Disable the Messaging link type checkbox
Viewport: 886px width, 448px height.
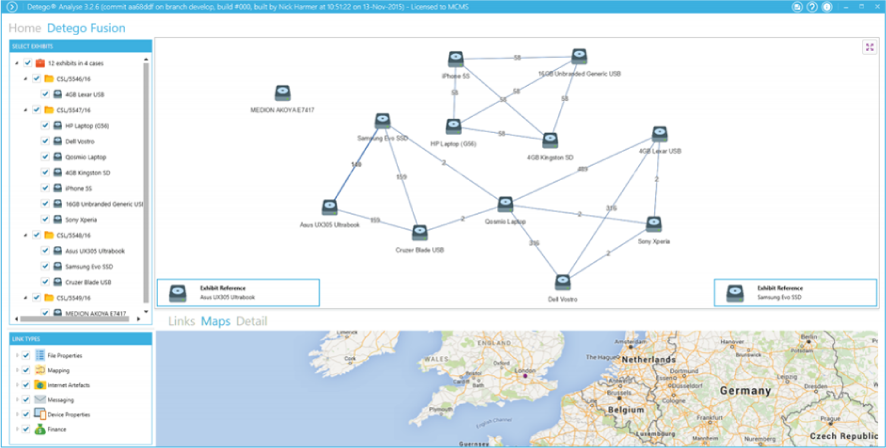pyautogui.click(x=26, y=399)
